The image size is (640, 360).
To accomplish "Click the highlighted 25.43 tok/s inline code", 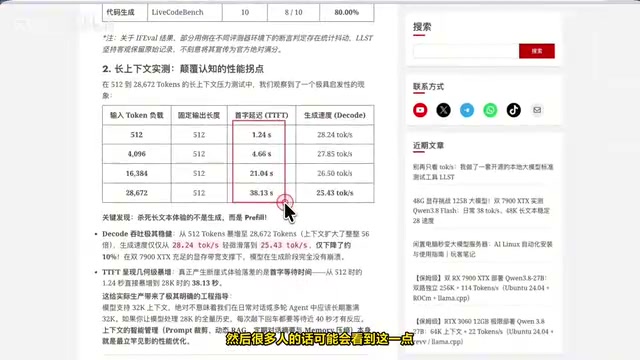I will point(284,245).
